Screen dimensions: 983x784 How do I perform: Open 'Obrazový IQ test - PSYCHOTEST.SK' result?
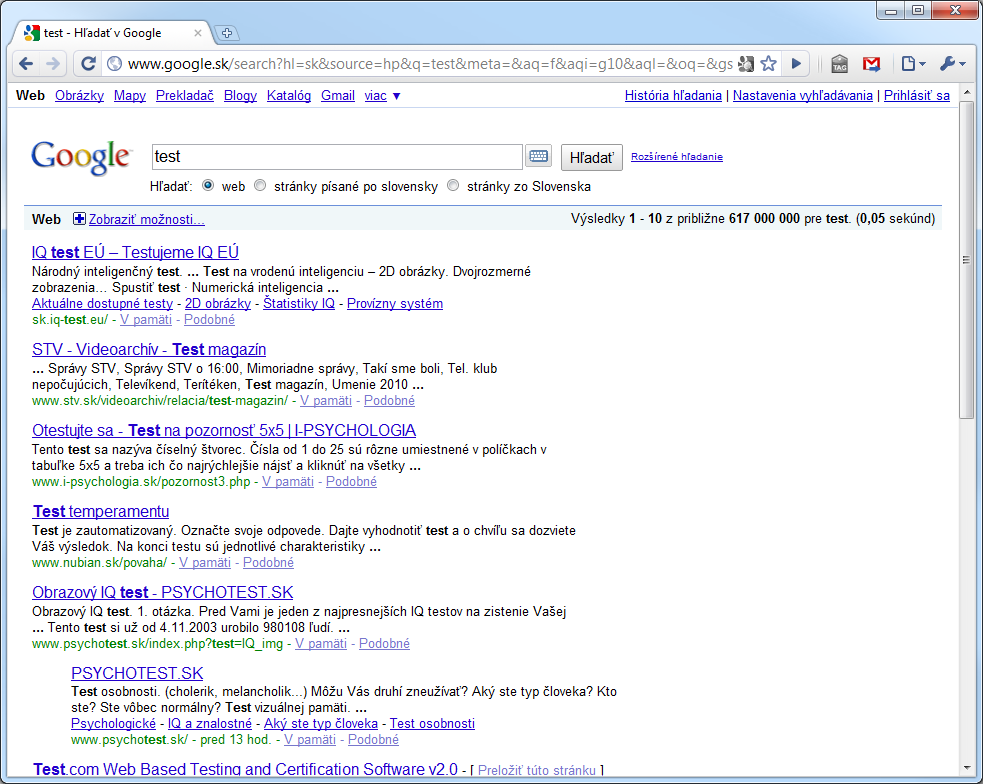(163, 592)
